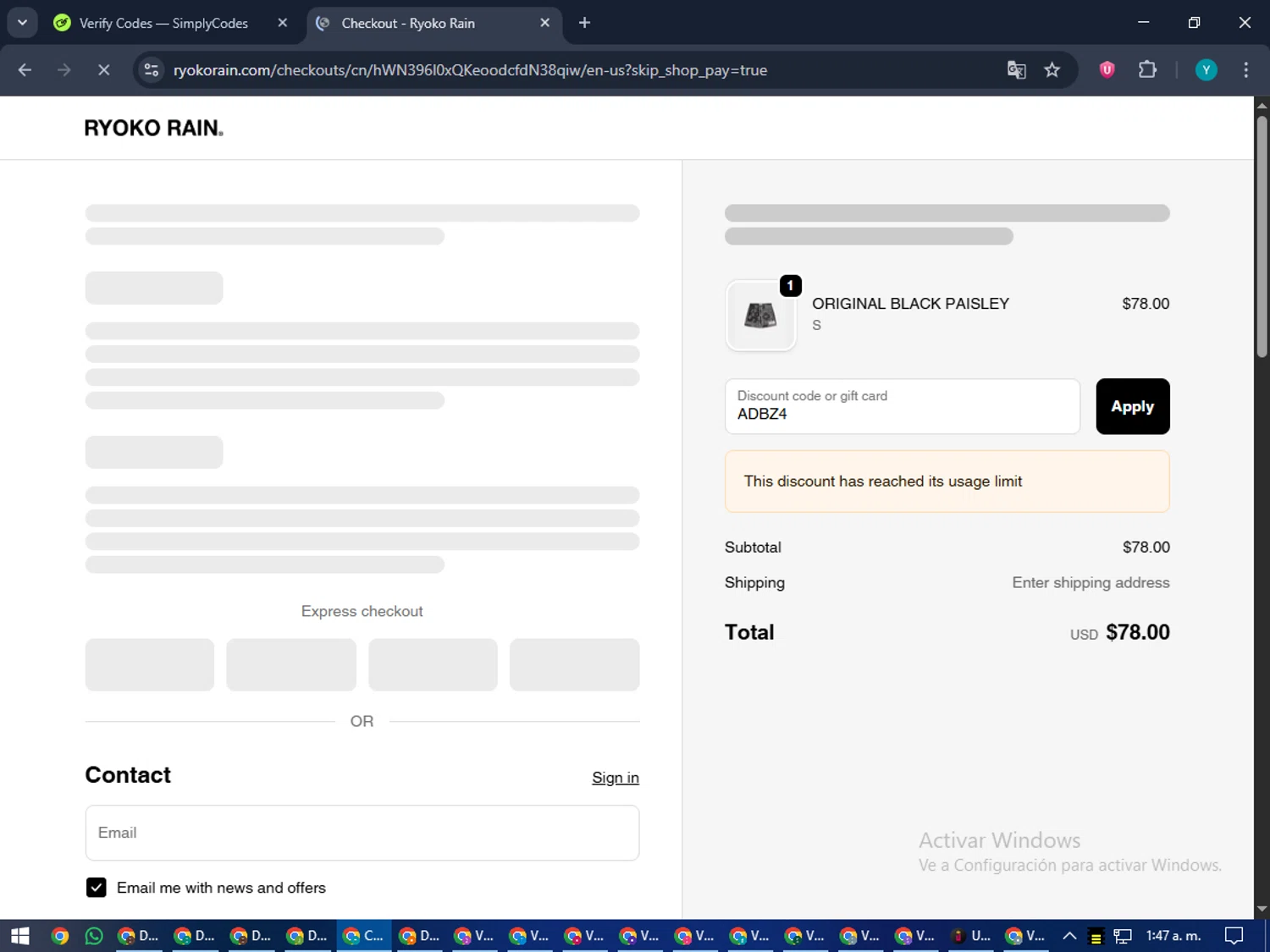Open the Chrome profile avatar Y
1270x952 pixels.
coord(1206,70)
